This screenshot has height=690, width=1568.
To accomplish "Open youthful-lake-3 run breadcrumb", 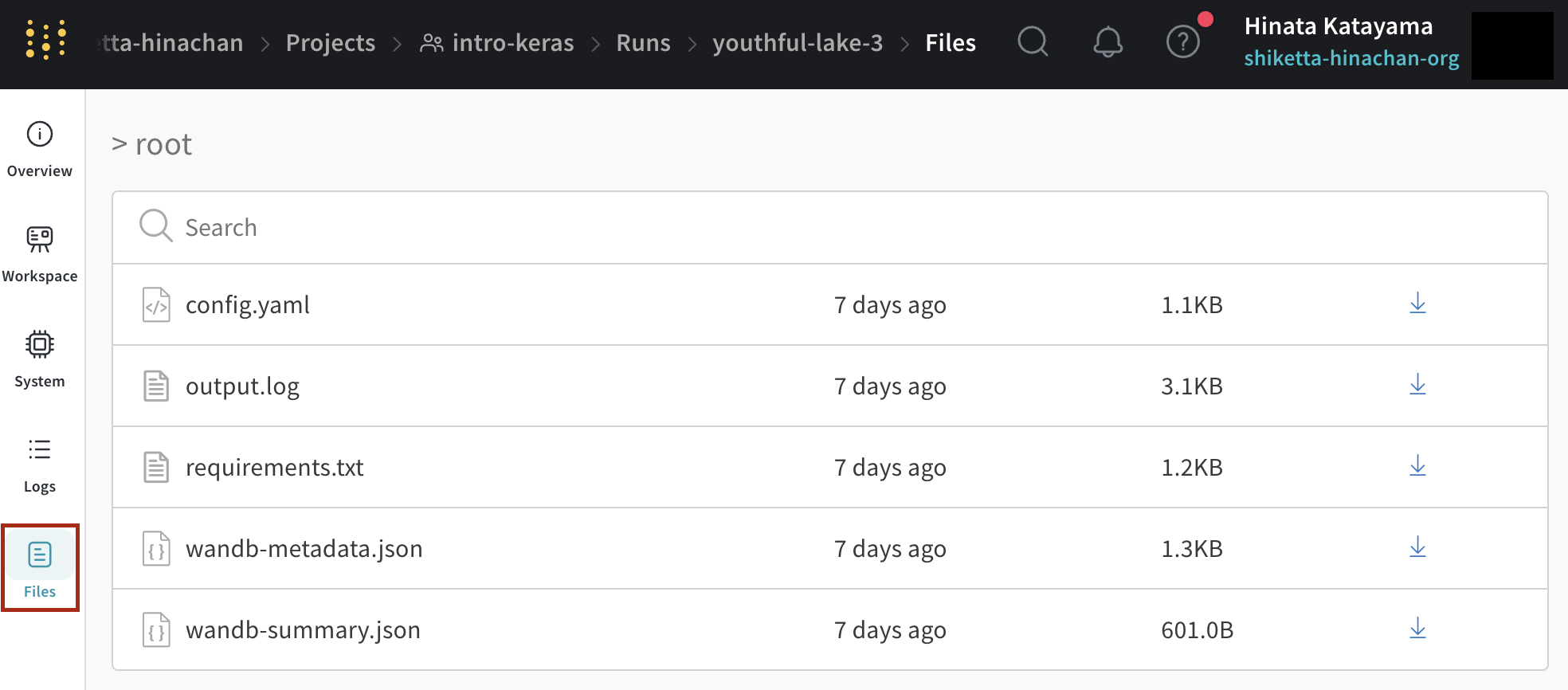I will pyautogui.click(x=798, y=43).
